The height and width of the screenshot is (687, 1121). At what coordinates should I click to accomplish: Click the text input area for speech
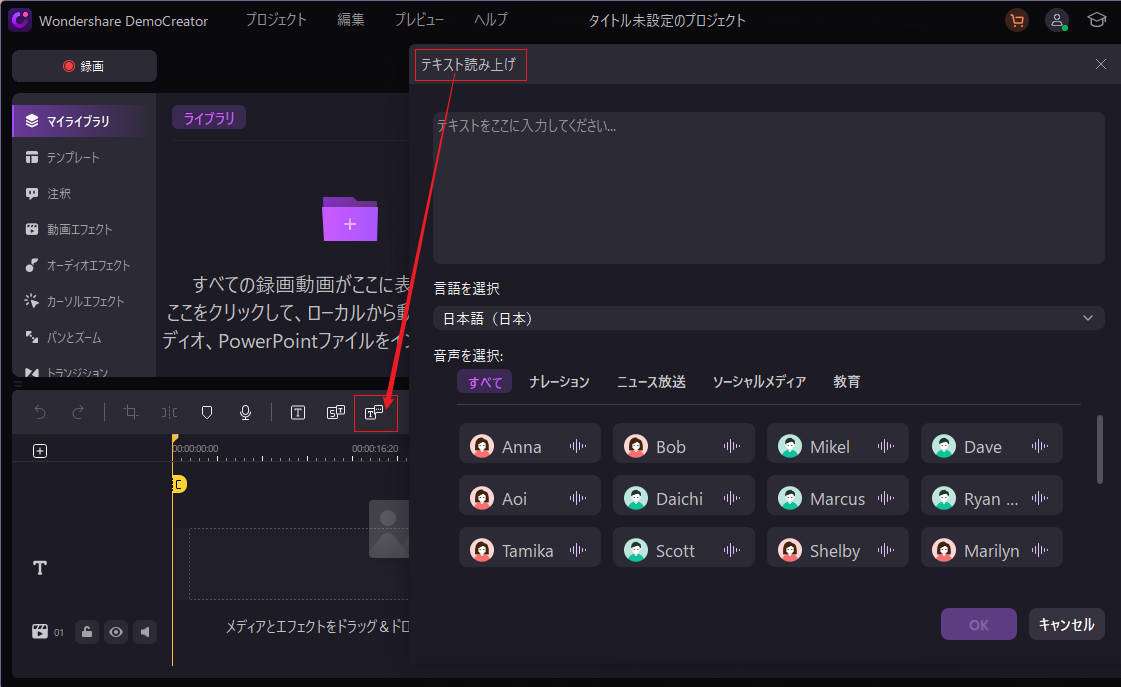[x=768, y=188]
